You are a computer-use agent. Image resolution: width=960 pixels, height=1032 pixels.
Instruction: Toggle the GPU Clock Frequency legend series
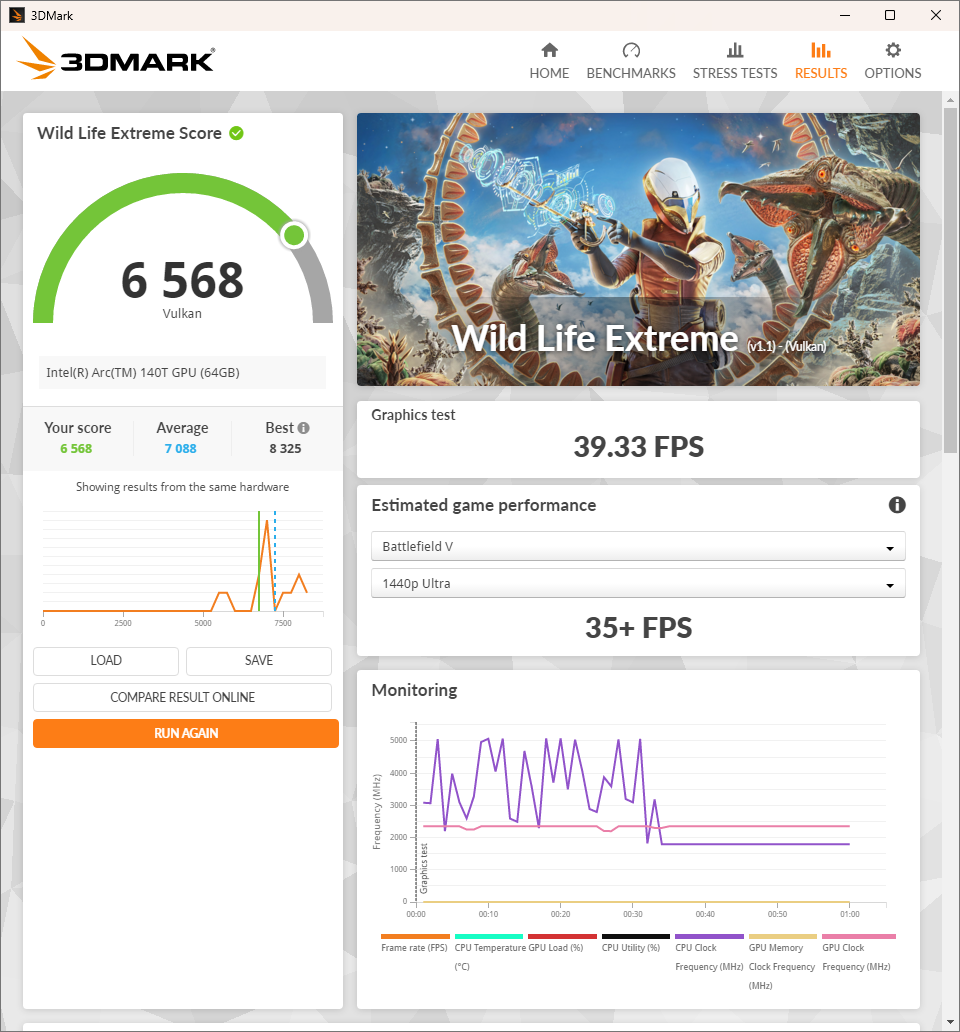[857, 948]
